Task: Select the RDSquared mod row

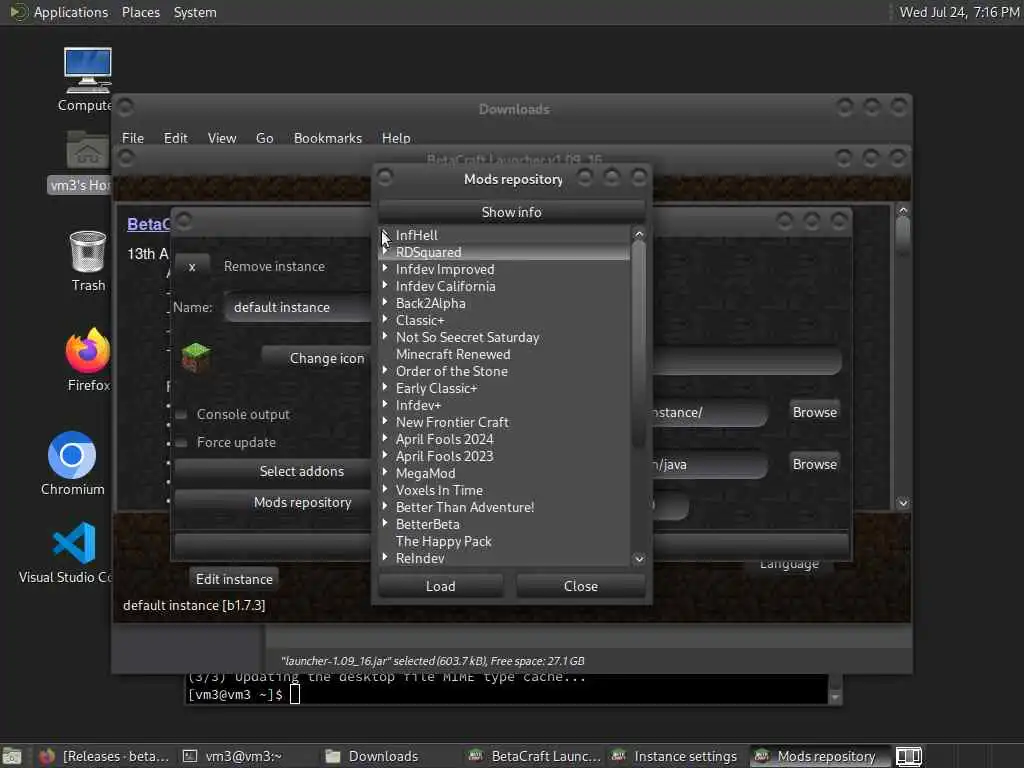Action: pyautogui.click(x=504, y=252)
